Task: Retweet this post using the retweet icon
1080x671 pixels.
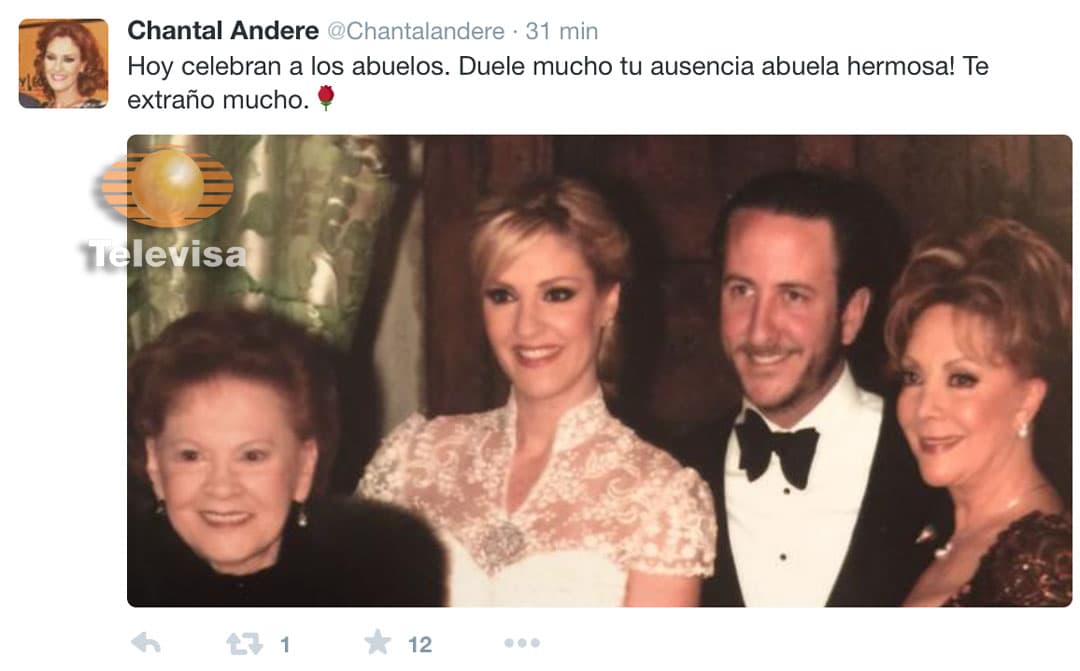Action: (245, 643)
